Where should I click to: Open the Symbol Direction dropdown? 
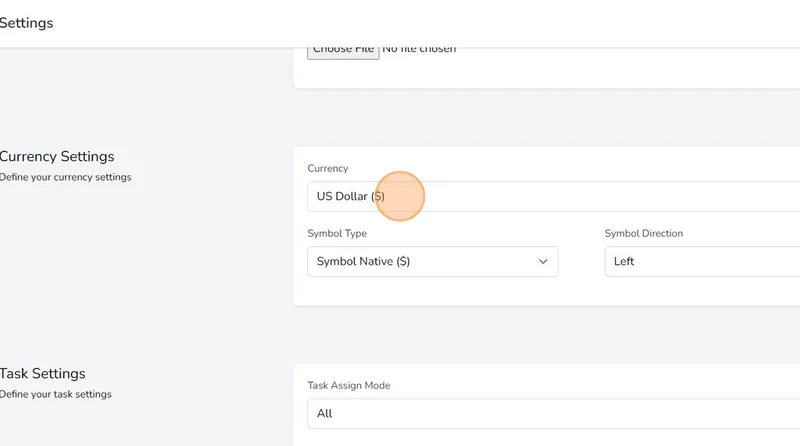click(x=700, y=262)
